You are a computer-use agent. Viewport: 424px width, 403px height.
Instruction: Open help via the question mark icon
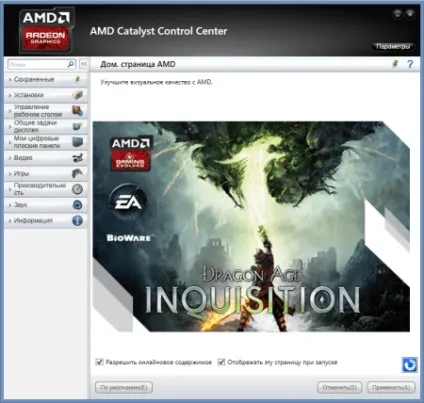(x=410, y=64)
